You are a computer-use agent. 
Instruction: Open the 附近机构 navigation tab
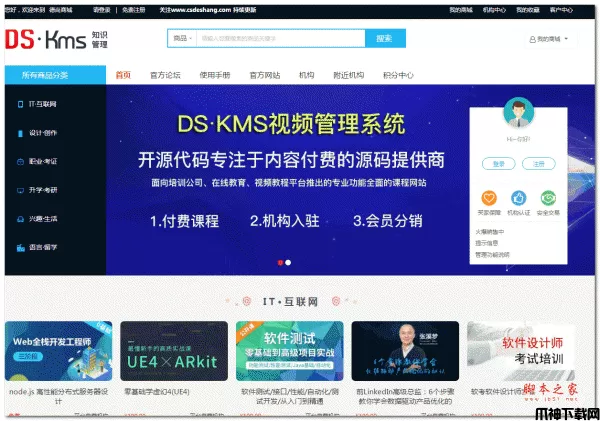349,75
